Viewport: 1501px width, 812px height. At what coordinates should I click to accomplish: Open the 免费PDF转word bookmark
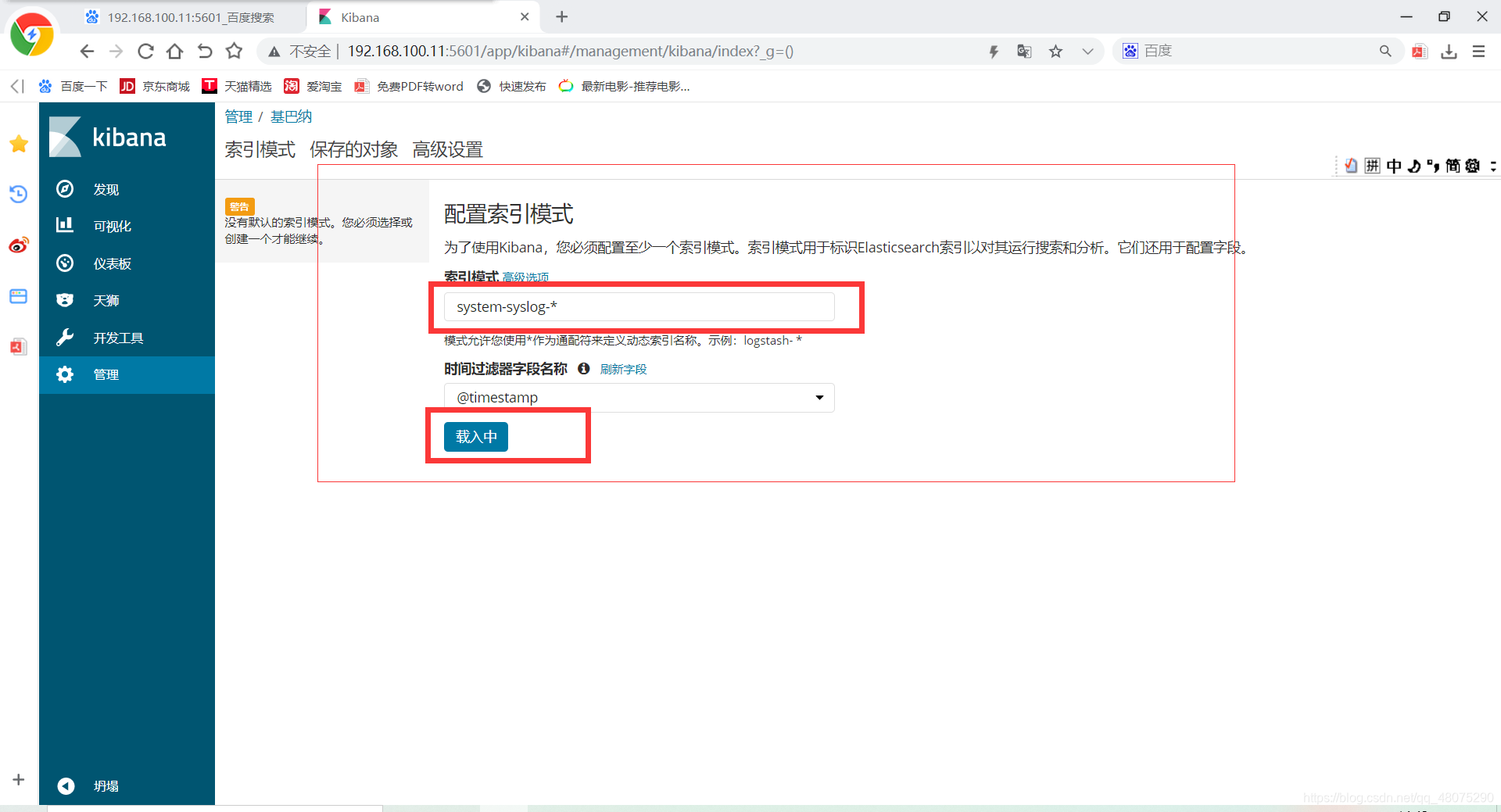[x=409, y=86]
